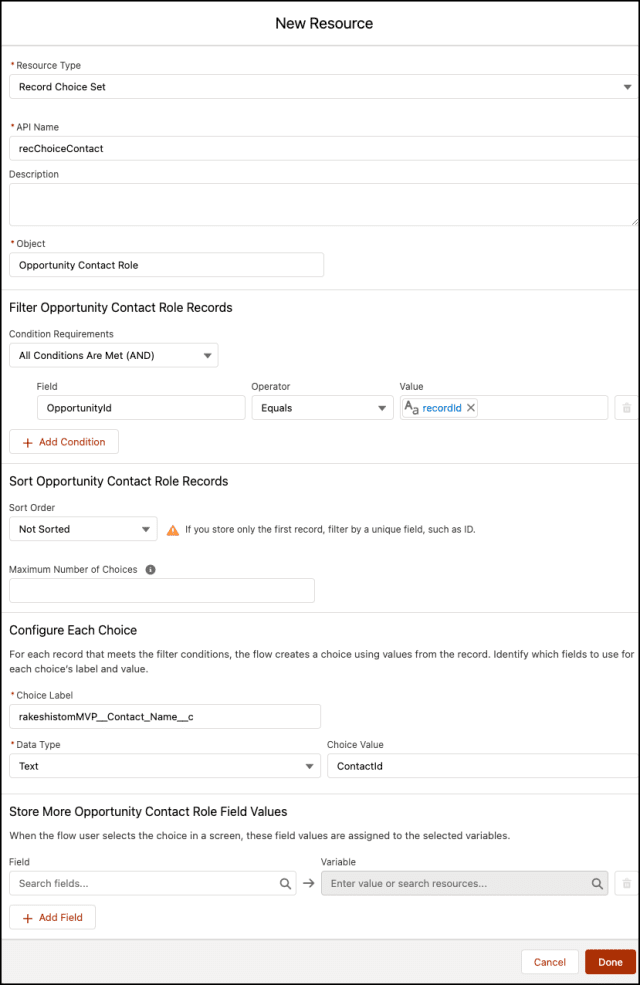Click the Choice Label input field
Image resolution: width=640 pixels, height=985 pixels.
[x=165, y=716]
